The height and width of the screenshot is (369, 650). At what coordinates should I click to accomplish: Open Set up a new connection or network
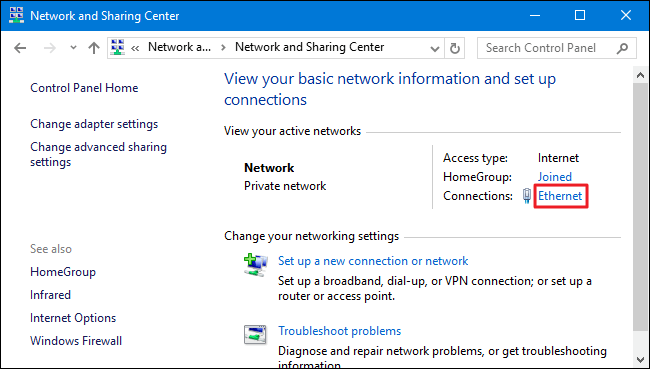pos(373,261)
